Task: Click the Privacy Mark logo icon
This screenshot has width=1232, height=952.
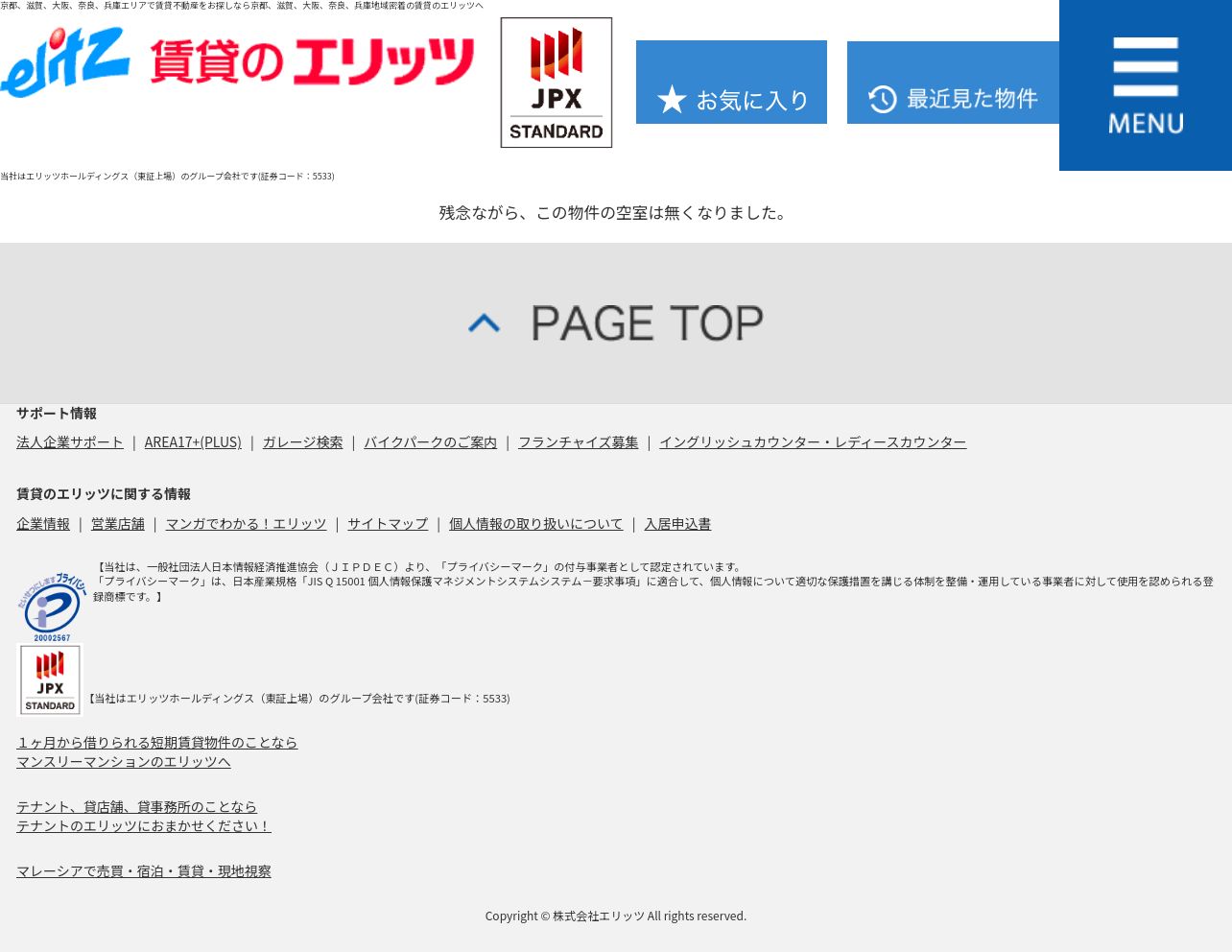Action: coord(52,607)
